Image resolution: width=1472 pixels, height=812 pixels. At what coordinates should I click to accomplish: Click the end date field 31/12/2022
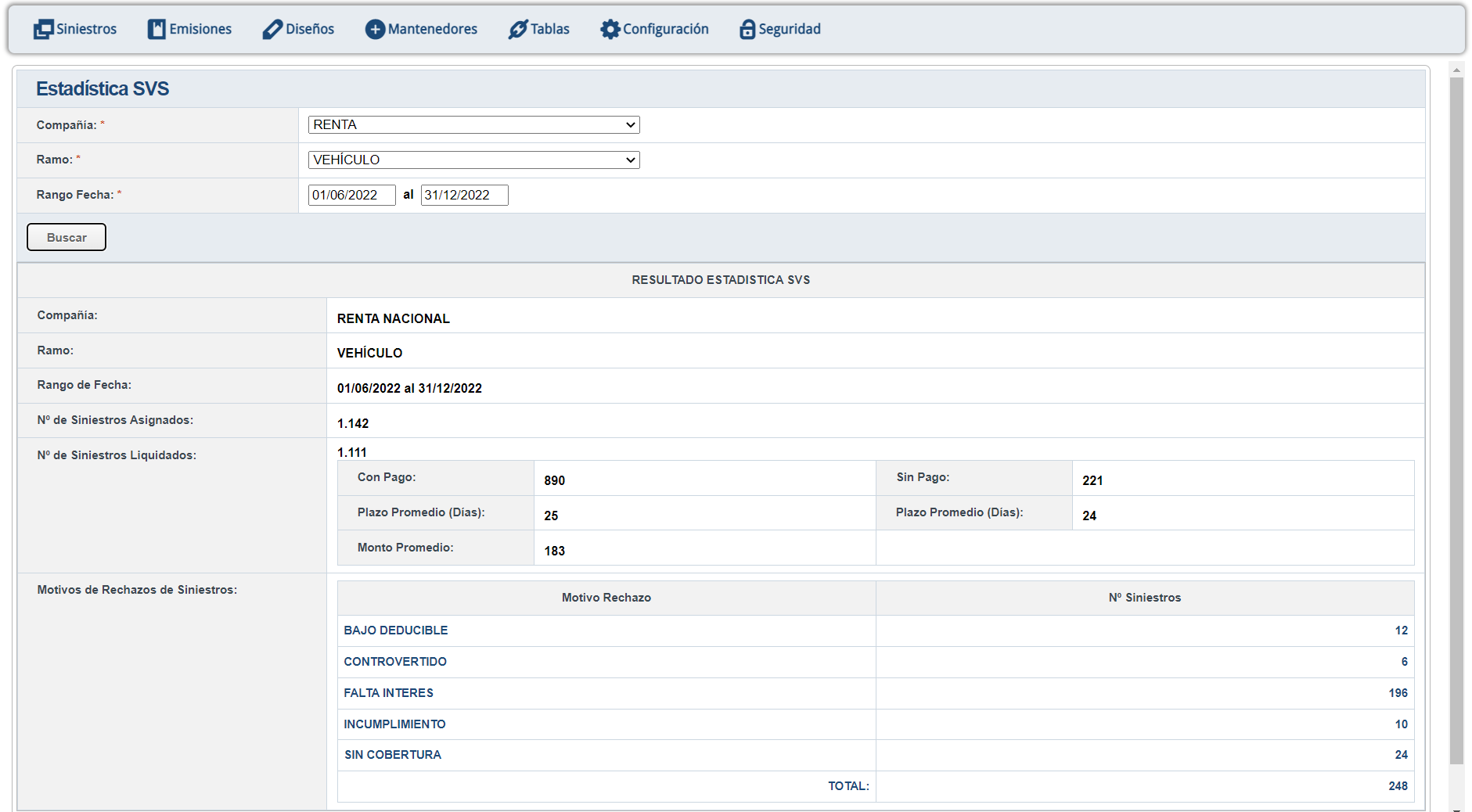point(464,196)
